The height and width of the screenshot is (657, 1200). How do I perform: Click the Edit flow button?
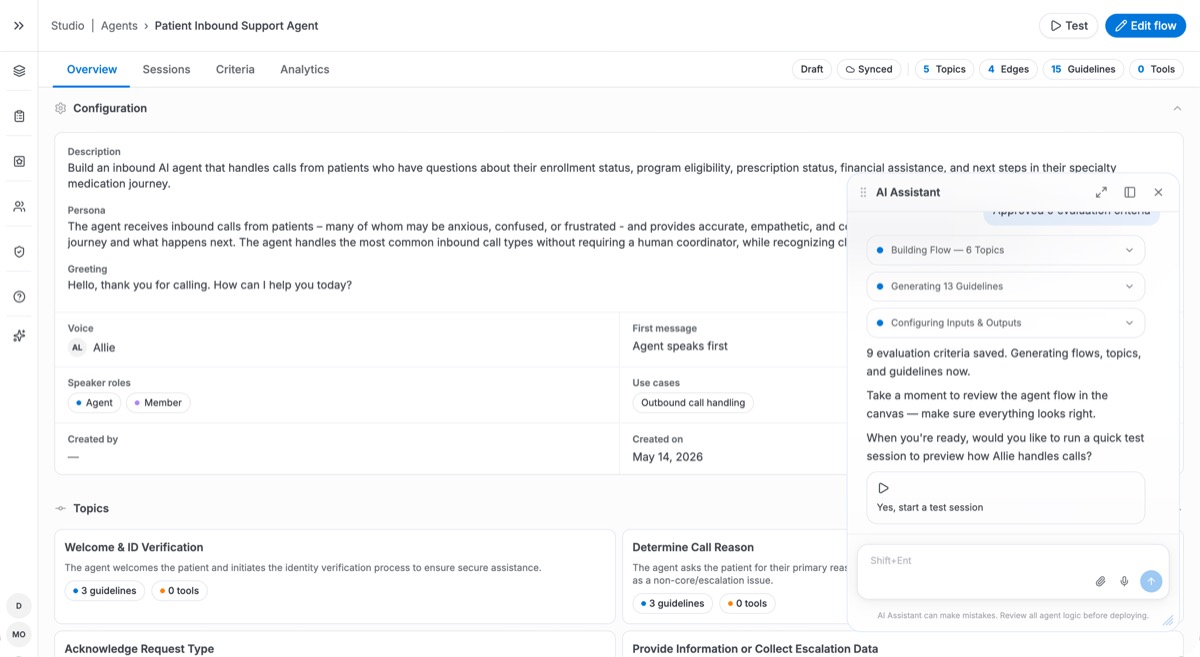click(1145, 26)
